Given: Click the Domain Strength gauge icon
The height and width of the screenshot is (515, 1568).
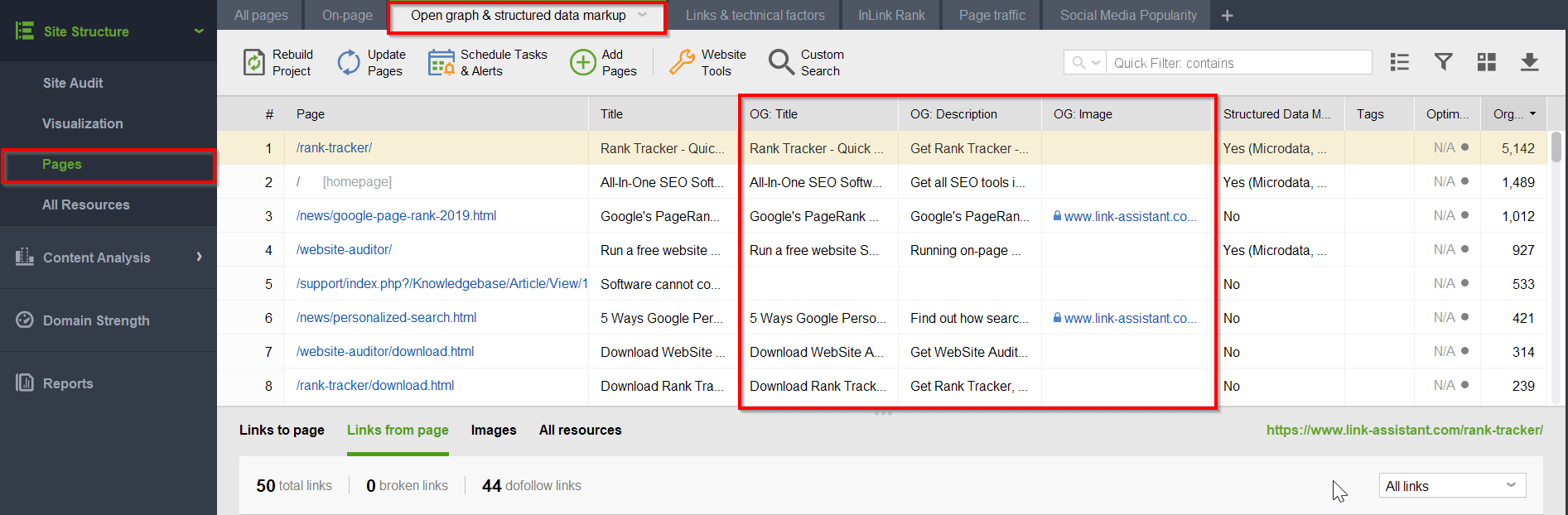Looking at the screenshot, I should (x=25, y=320).
